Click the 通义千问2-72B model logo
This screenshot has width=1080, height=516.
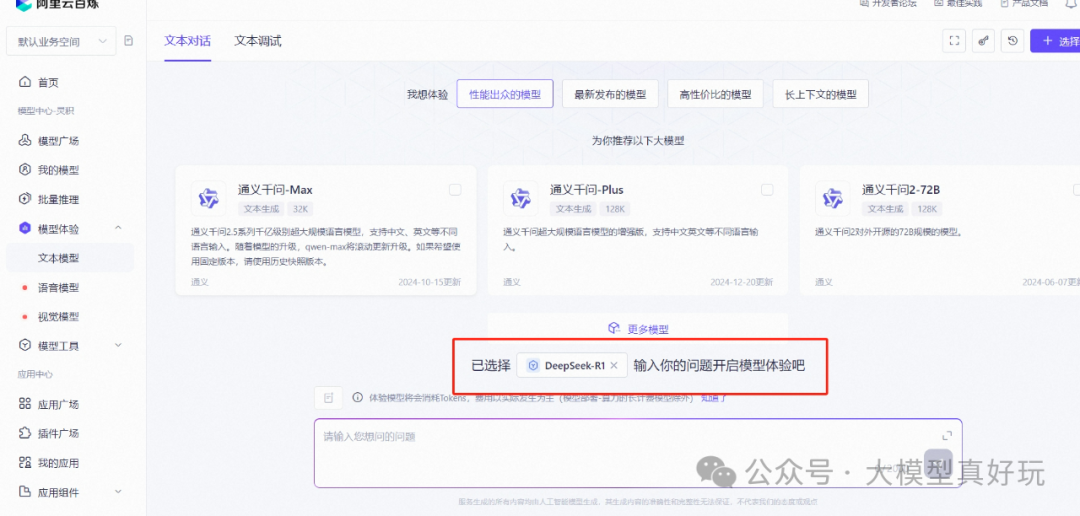point(832,198)
